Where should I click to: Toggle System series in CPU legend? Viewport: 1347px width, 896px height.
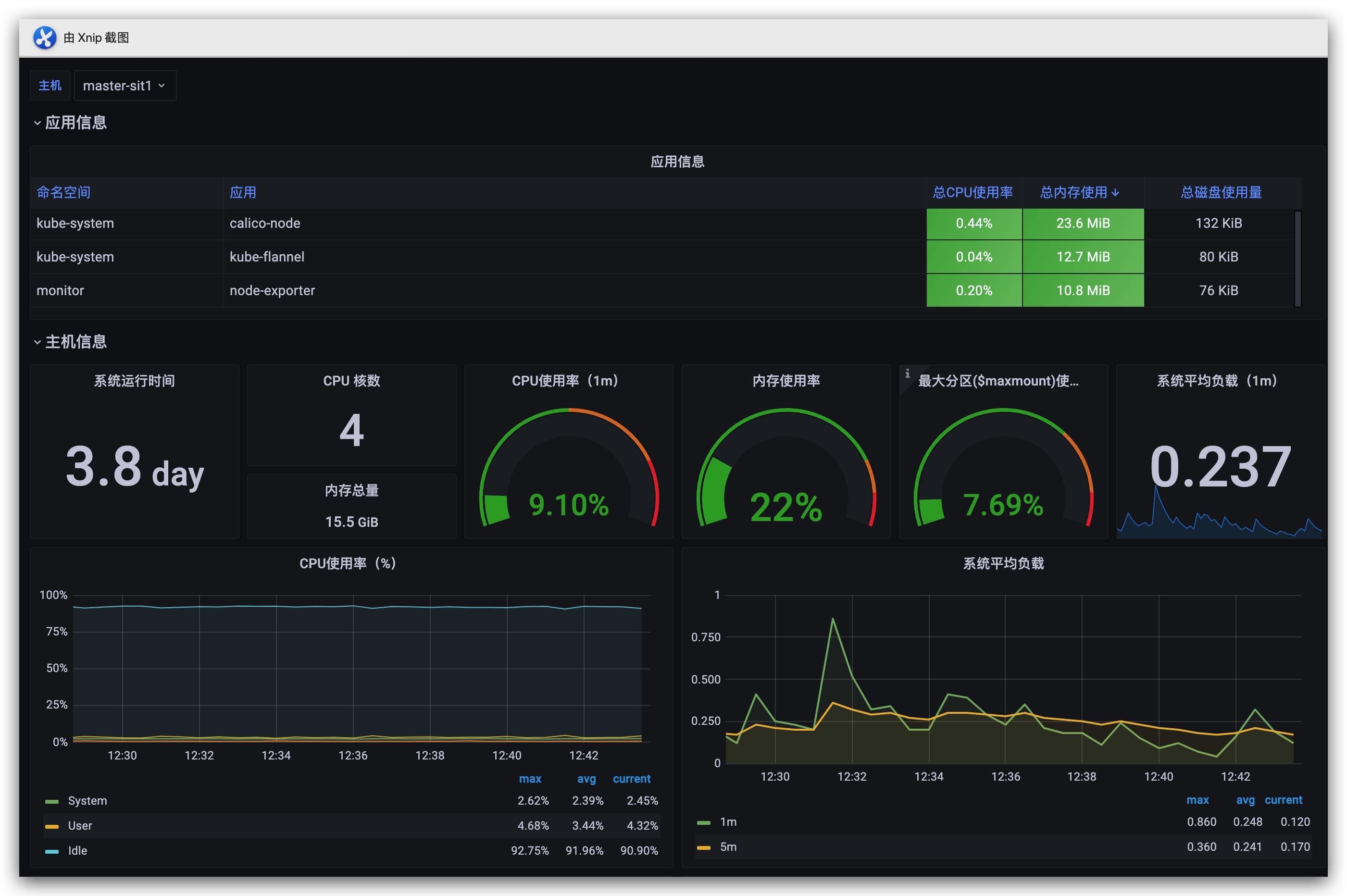[x=87, y=800]
